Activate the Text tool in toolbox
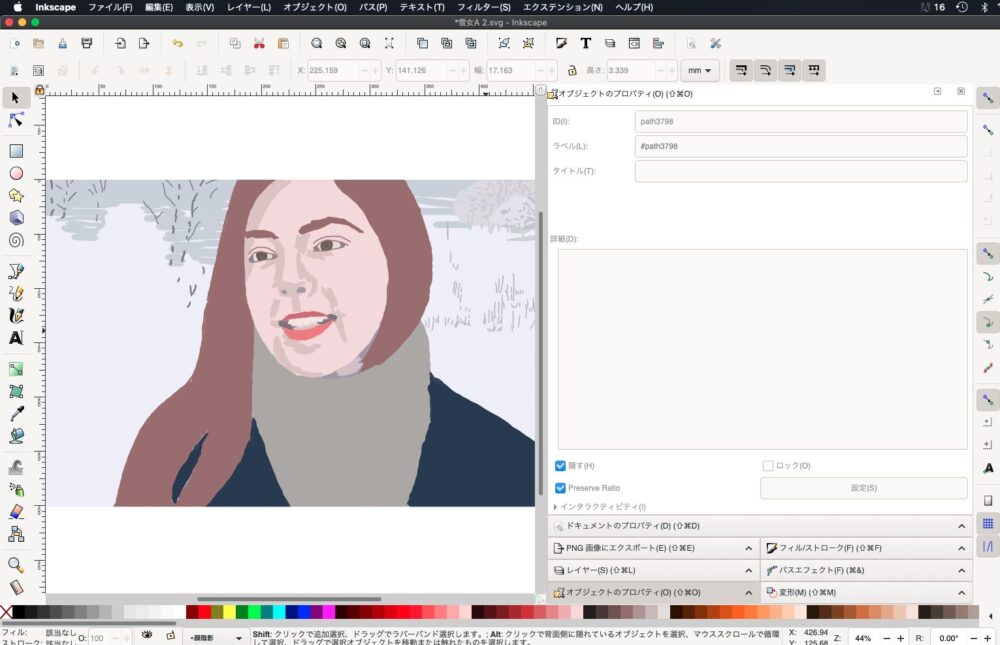1000x645 pixels. (x=16, y=337)
